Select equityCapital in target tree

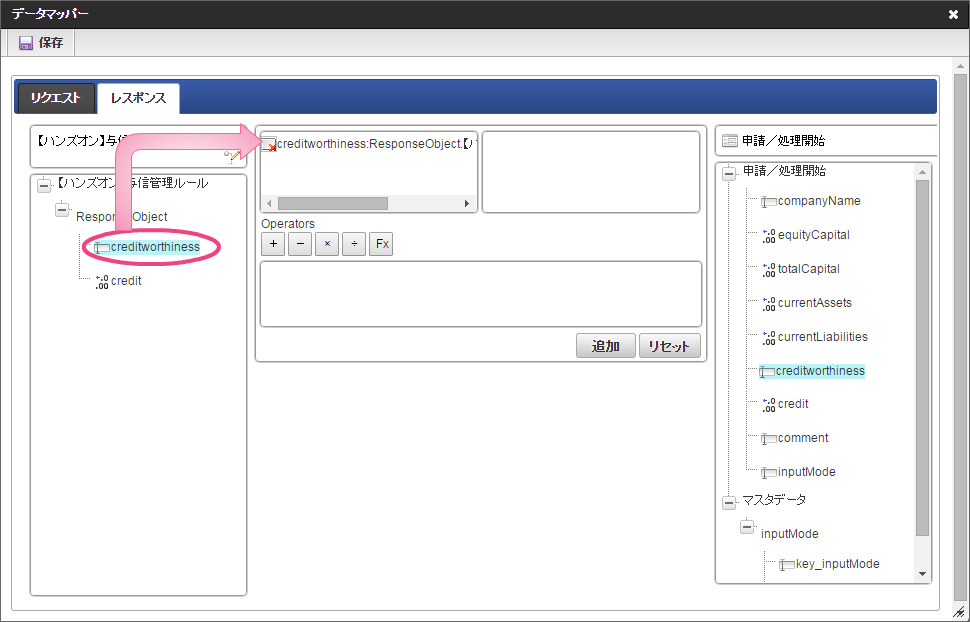(813, 235)
